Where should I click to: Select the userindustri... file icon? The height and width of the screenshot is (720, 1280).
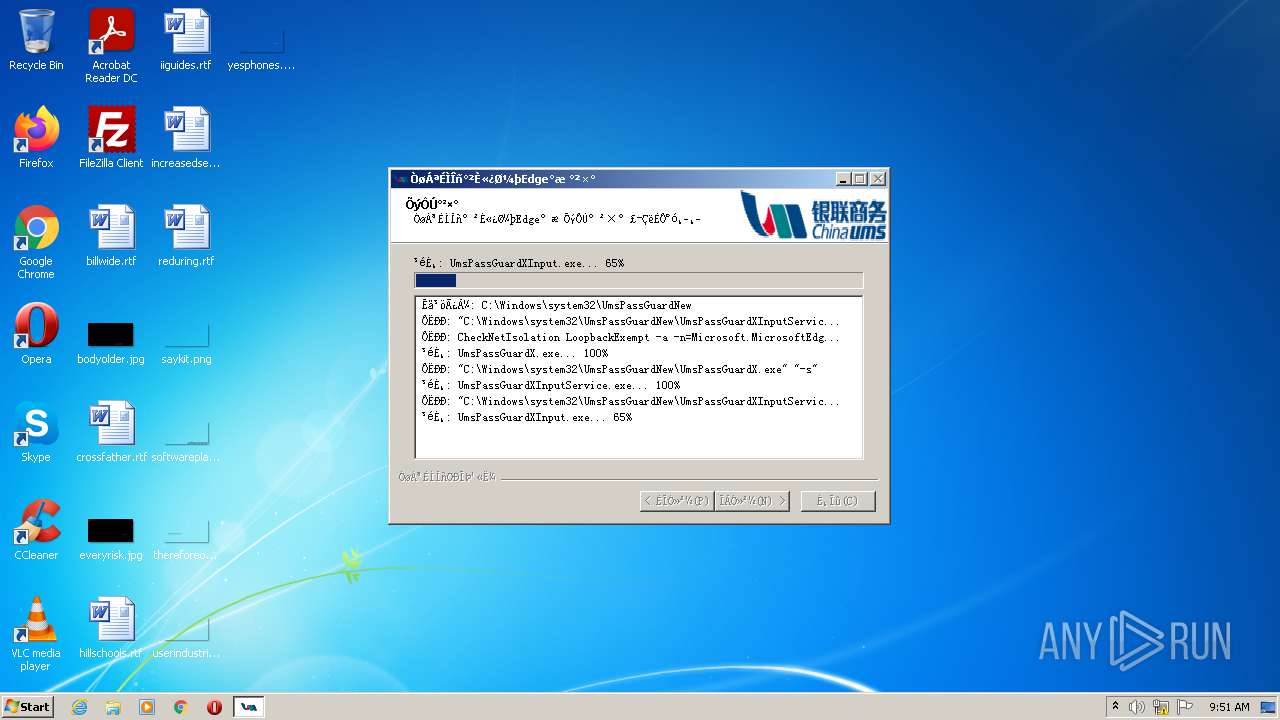186,636
